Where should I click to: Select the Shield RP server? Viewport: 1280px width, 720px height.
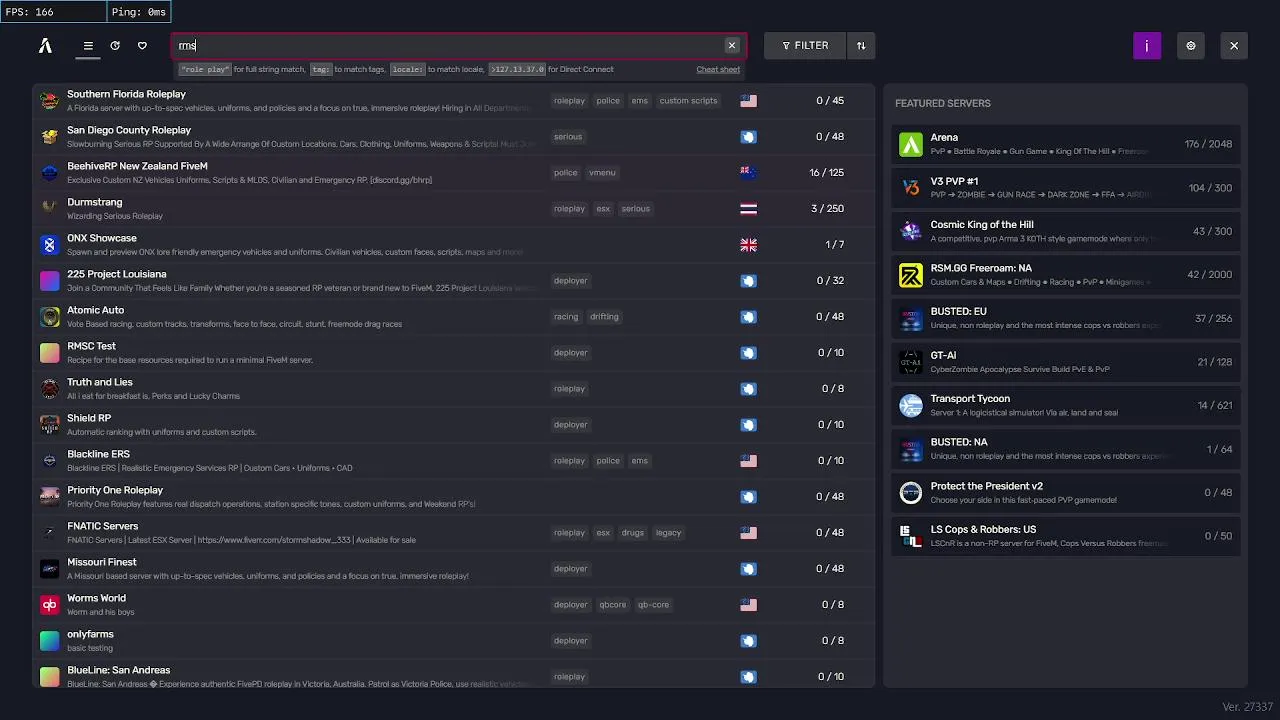[x=454, y=425]
